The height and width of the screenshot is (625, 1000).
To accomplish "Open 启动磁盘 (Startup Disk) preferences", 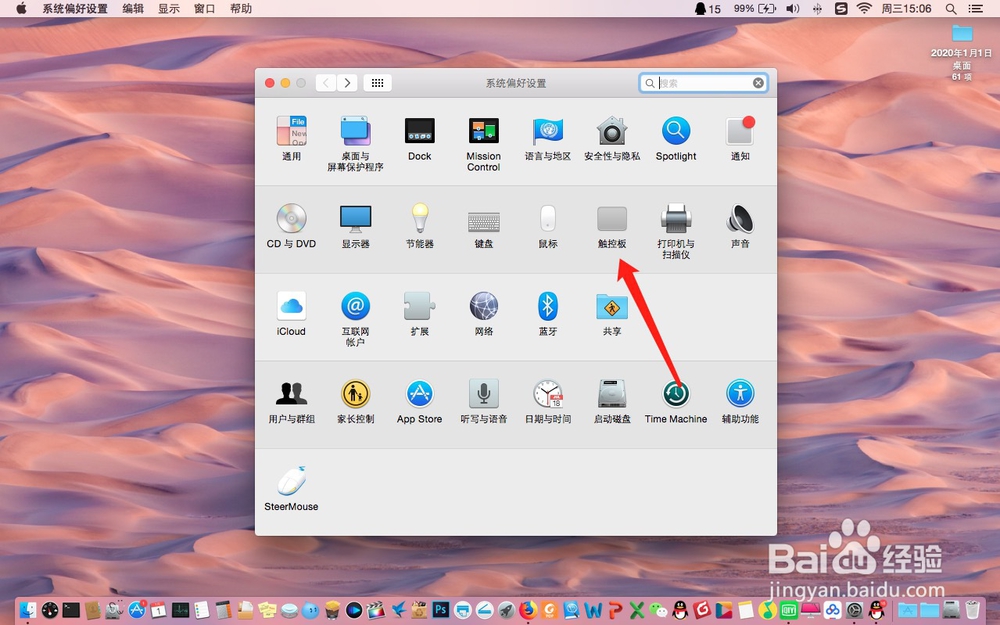I will 612,401.
